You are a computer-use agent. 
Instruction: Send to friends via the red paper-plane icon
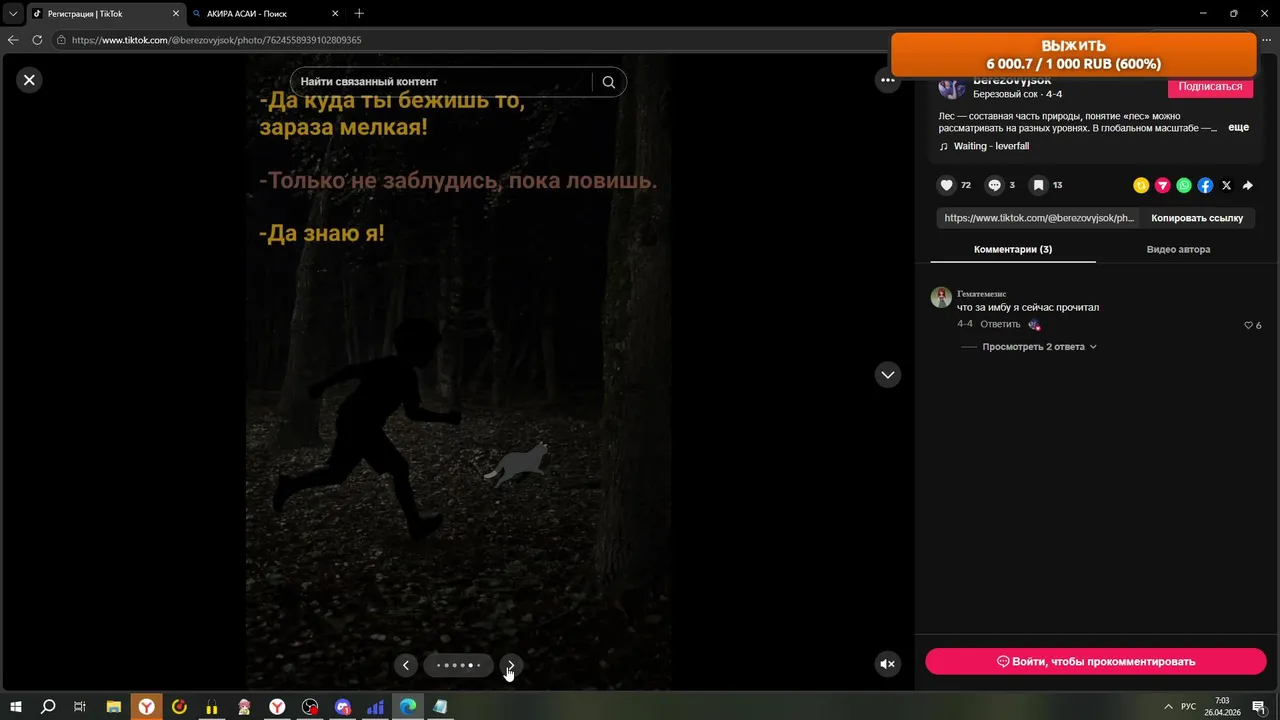pyautogui.click(x=1162, y=185)
